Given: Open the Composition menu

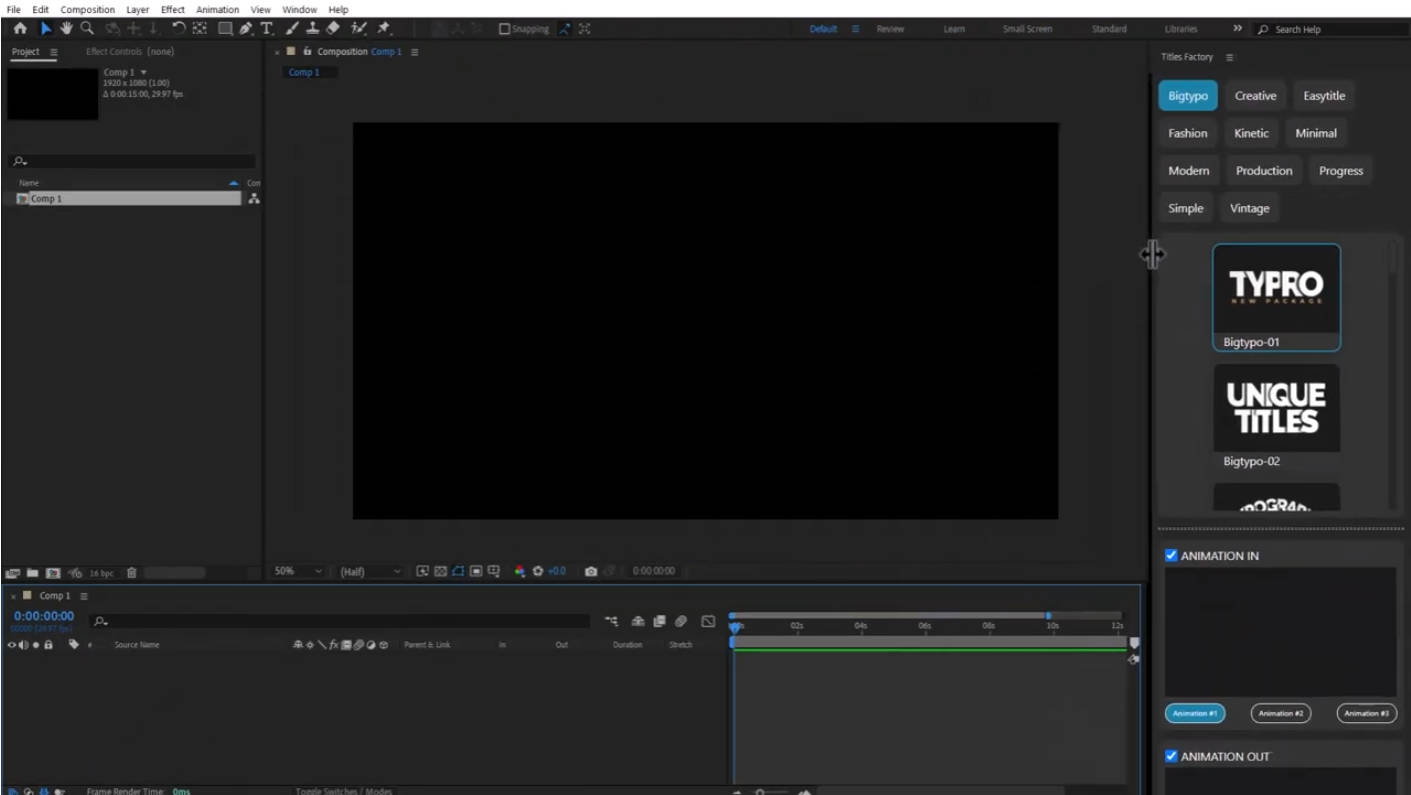Looking at the screenshot, I should [88, 9].
